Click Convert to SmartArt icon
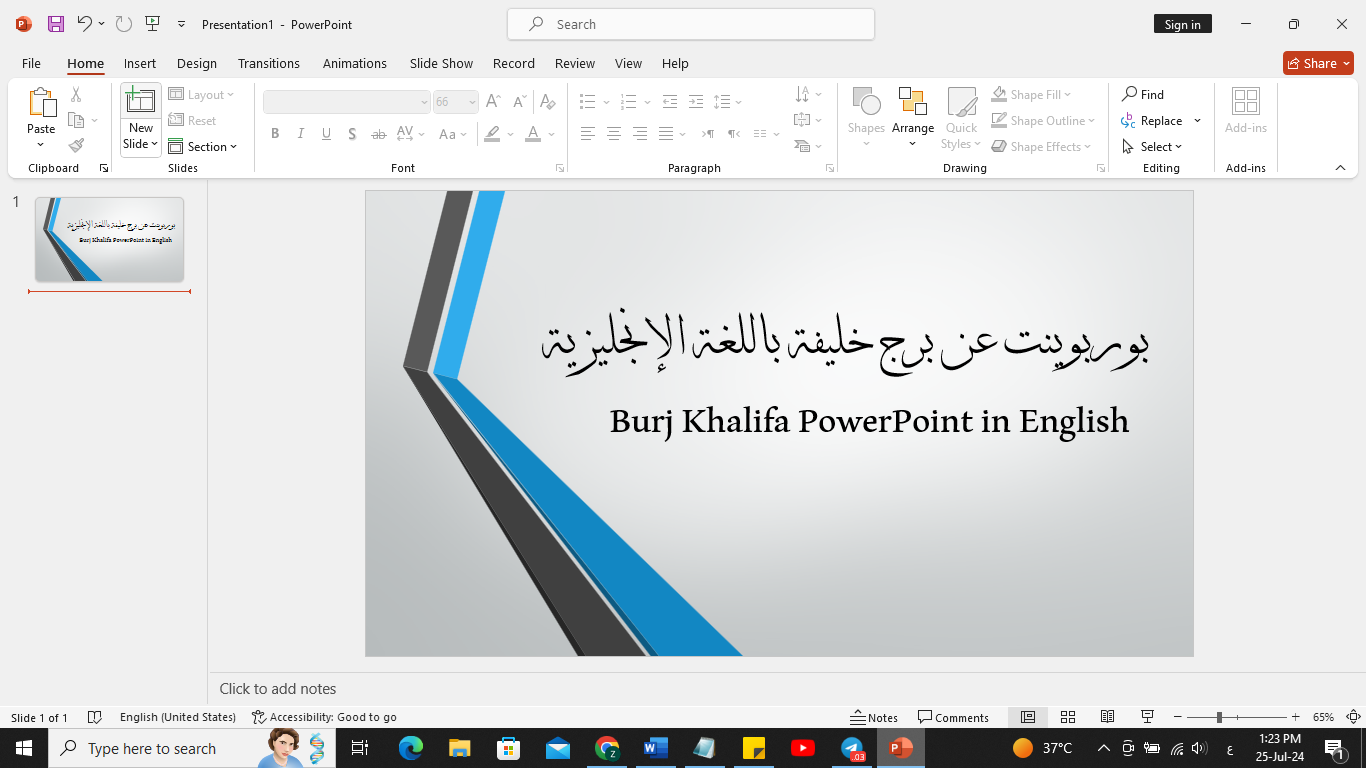The image size is (1366, 768). point(802,146)
